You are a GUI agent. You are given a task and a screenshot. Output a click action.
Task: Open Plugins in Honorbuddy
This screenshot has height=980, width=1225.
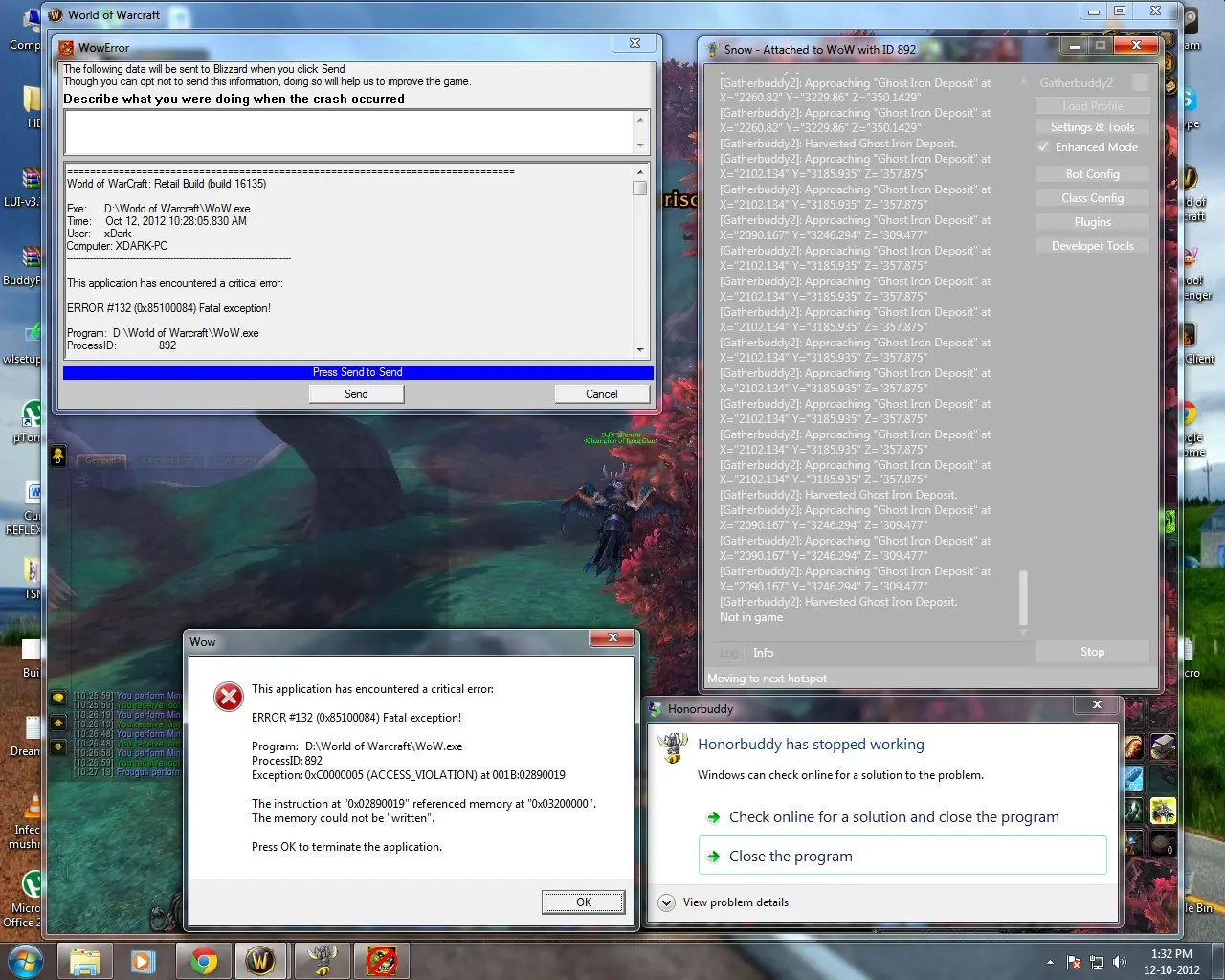coord(1093,222)
